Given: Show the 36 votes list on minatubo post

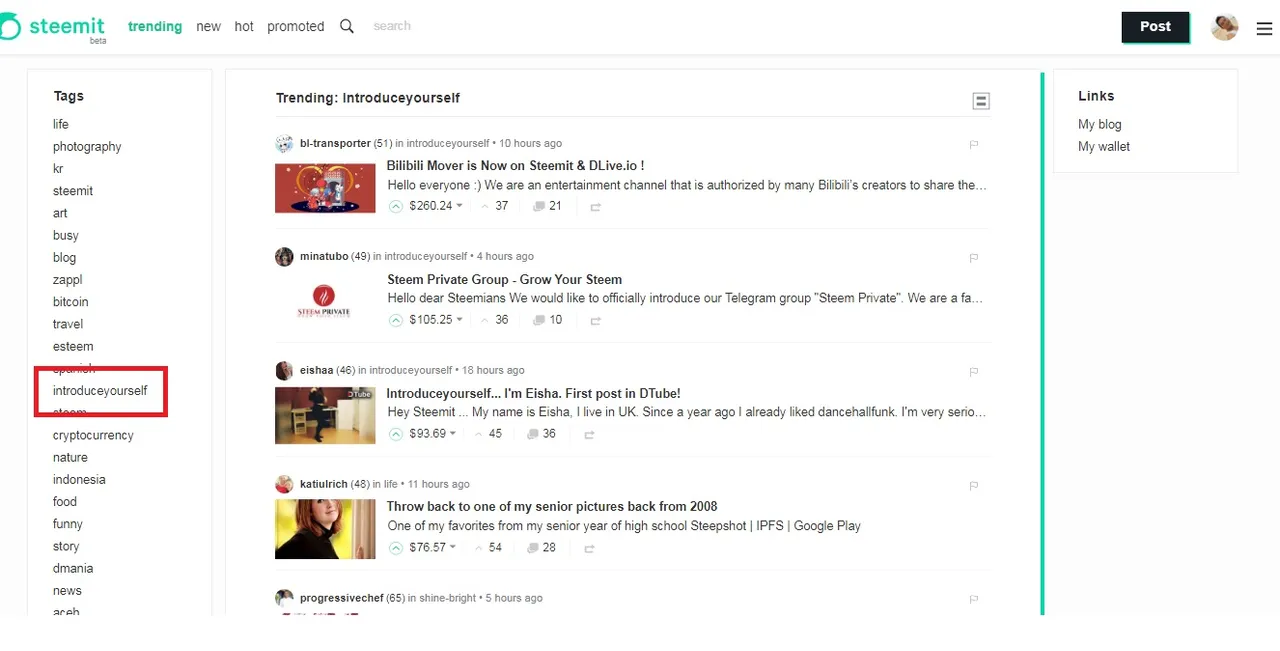Looking at the screenshot, I should 501,320.
